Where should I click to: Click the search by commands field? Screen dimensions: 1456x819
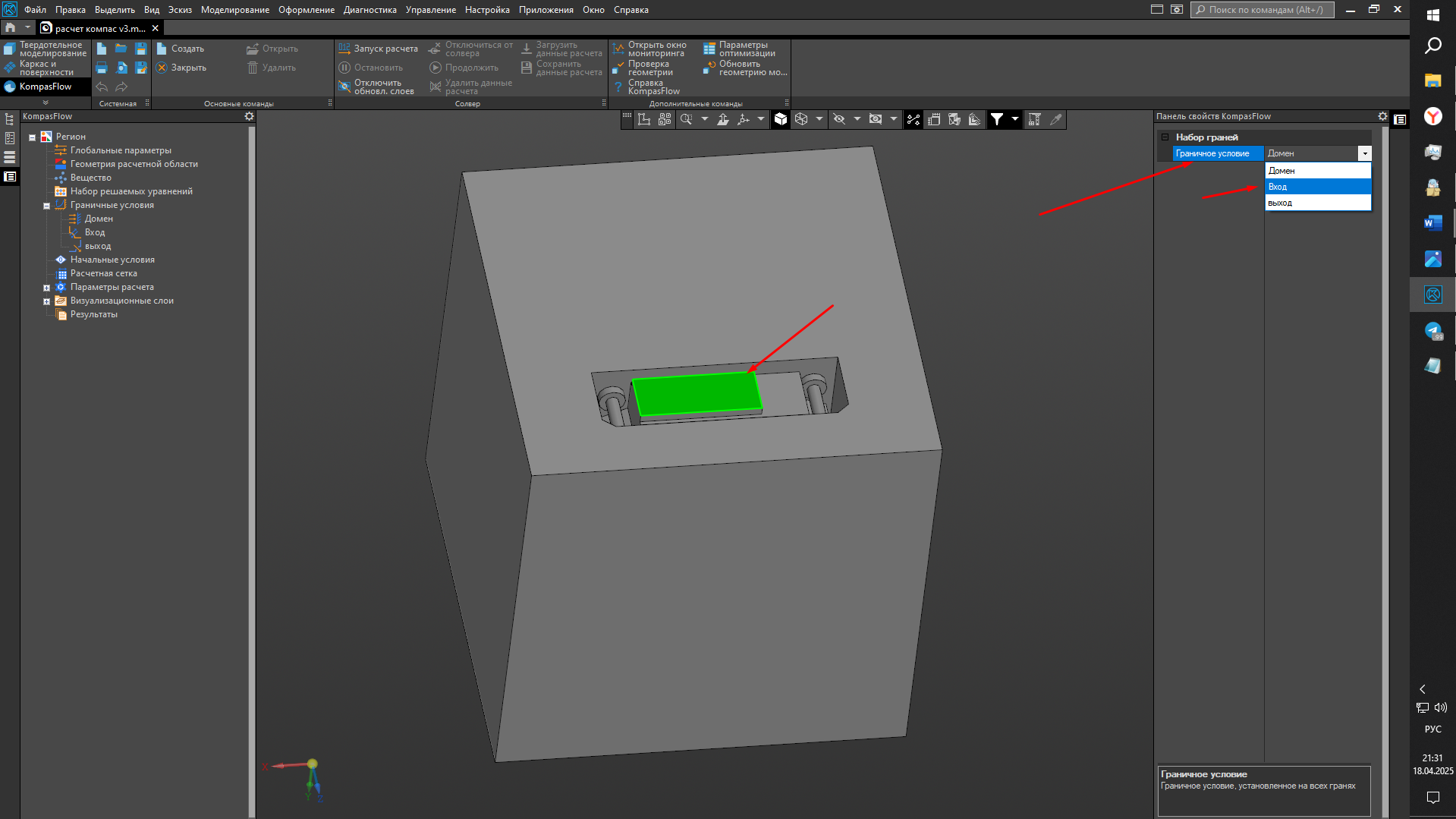pyautogui.click(x=1263, y=10)
